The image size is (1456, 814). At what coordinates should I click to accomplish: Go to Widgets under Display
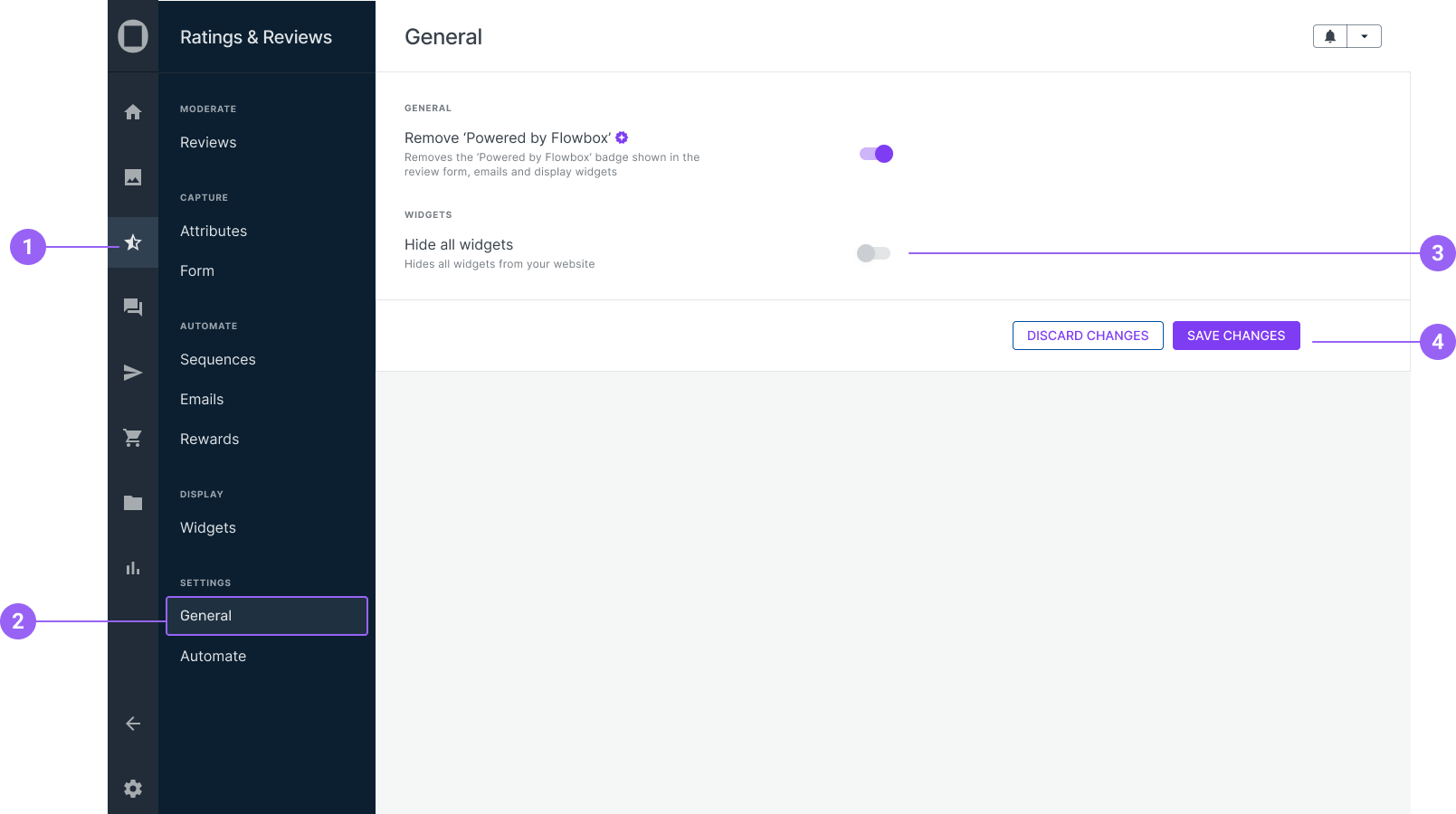[208, 528]
